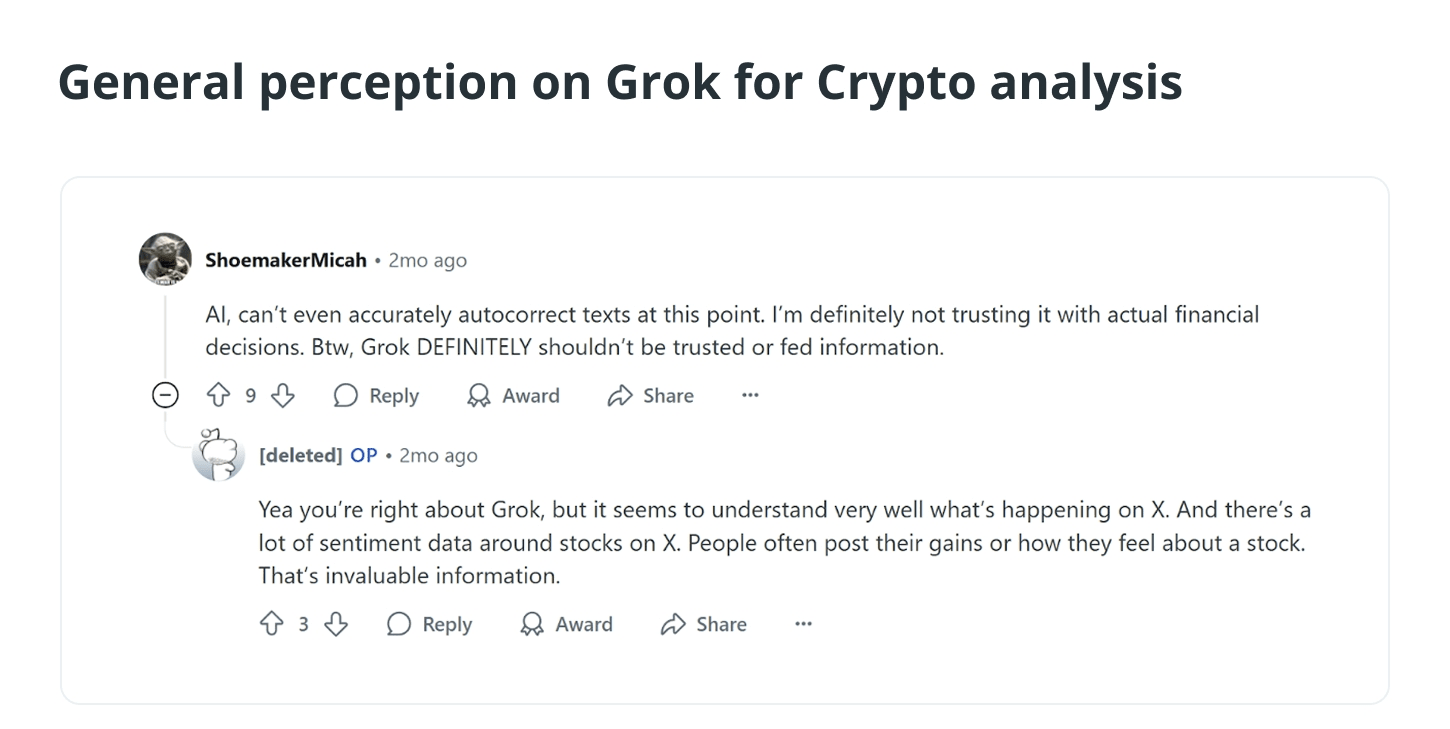This screenshot has width=1450, height=729.
Task: Click ShoemakerMicah's 2mo ago timestamp
Action: pyautogui.click(x=428, y=260)
